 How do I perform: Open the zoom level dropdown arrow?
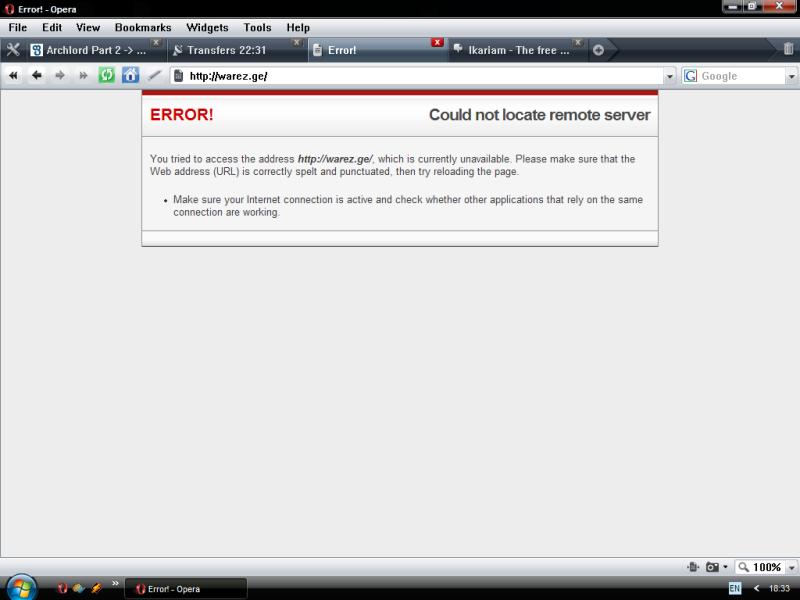(x=791, y=567)
